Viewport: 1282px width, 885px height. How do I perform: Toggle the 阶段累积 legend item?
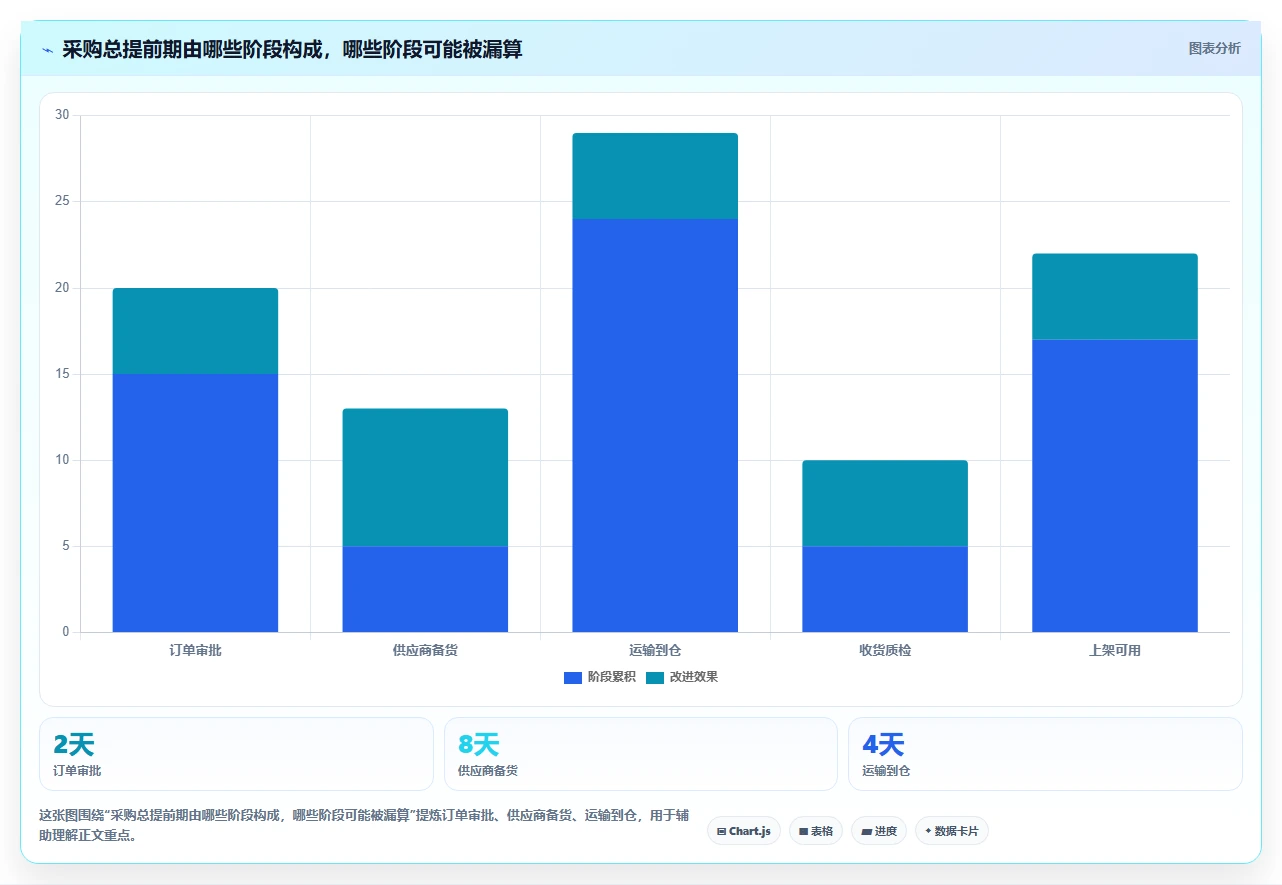coord(599,677)
